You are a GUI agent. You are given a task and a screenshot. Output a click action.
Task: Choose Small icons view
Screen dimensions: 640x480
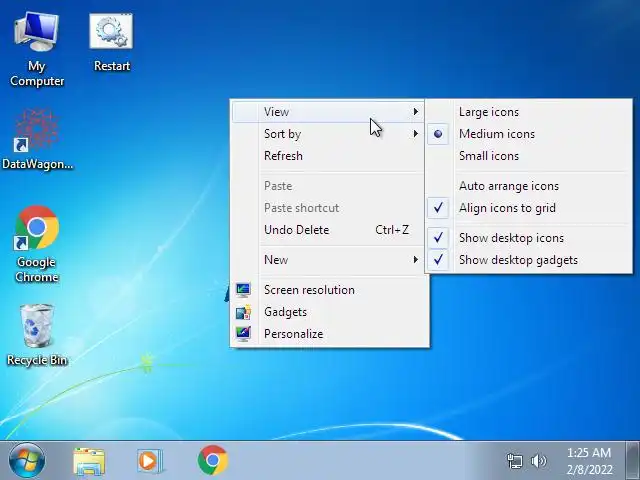coord(529,156)
